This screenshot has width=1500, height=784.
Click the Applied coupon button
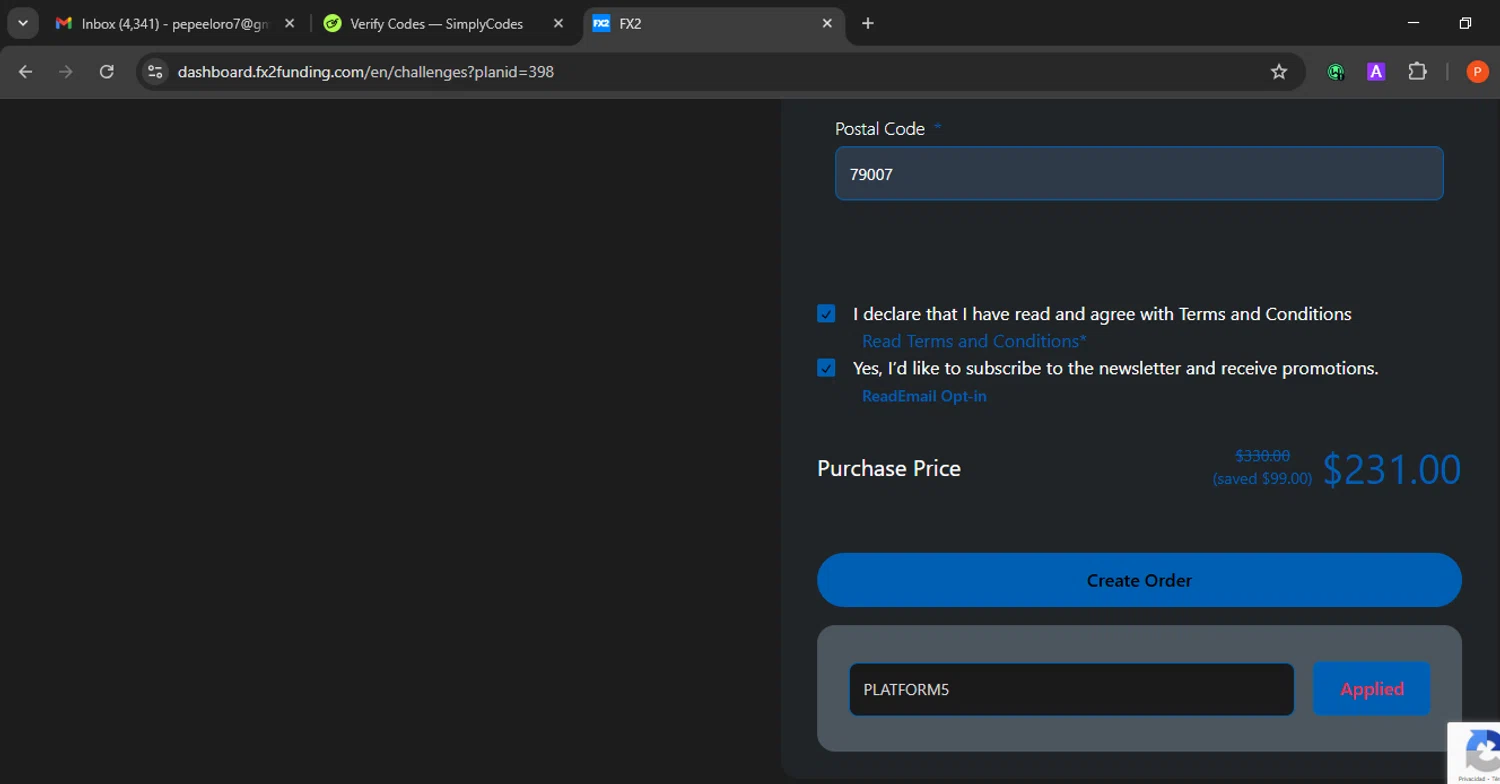click(x=1372, y=689)
